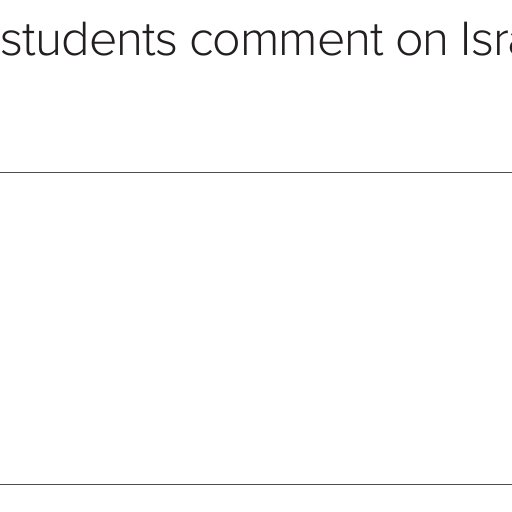The image size is (512, 512).
Task: Click the word "students" in the headline
Action: [x=88, y=39]
